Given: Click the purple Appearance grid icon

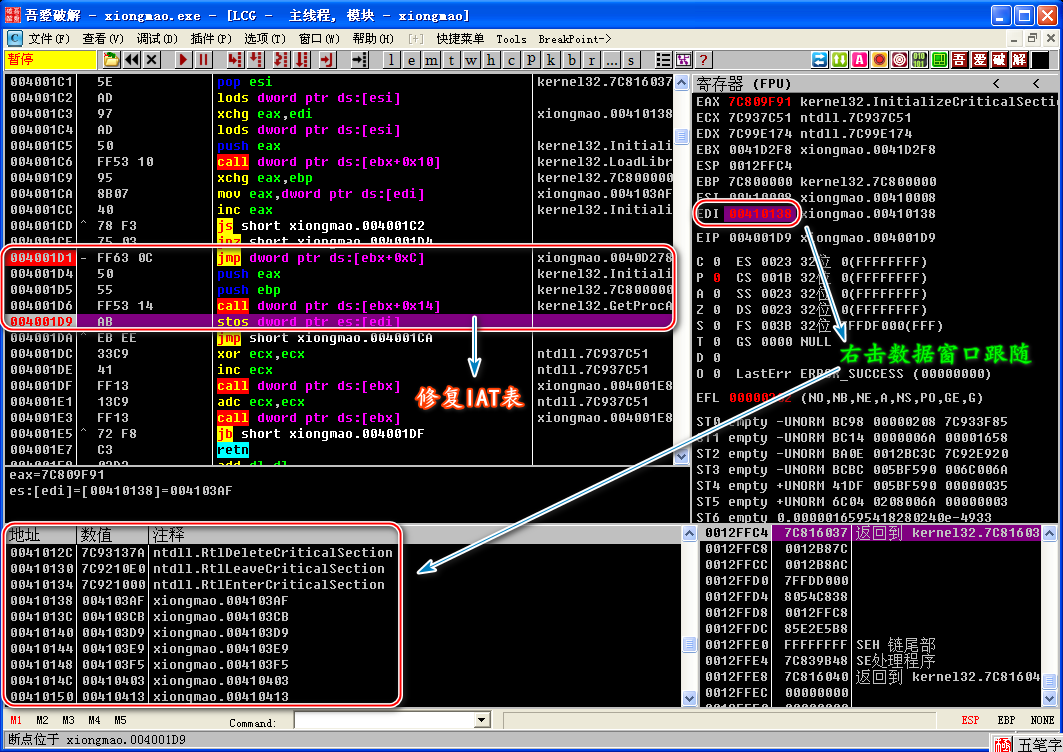Looking at the screenshot, I should [x=683, y=60].
